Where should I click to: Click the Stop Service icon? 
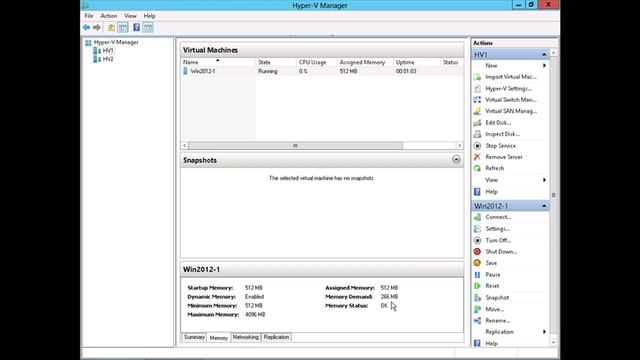tap(477, 146)
